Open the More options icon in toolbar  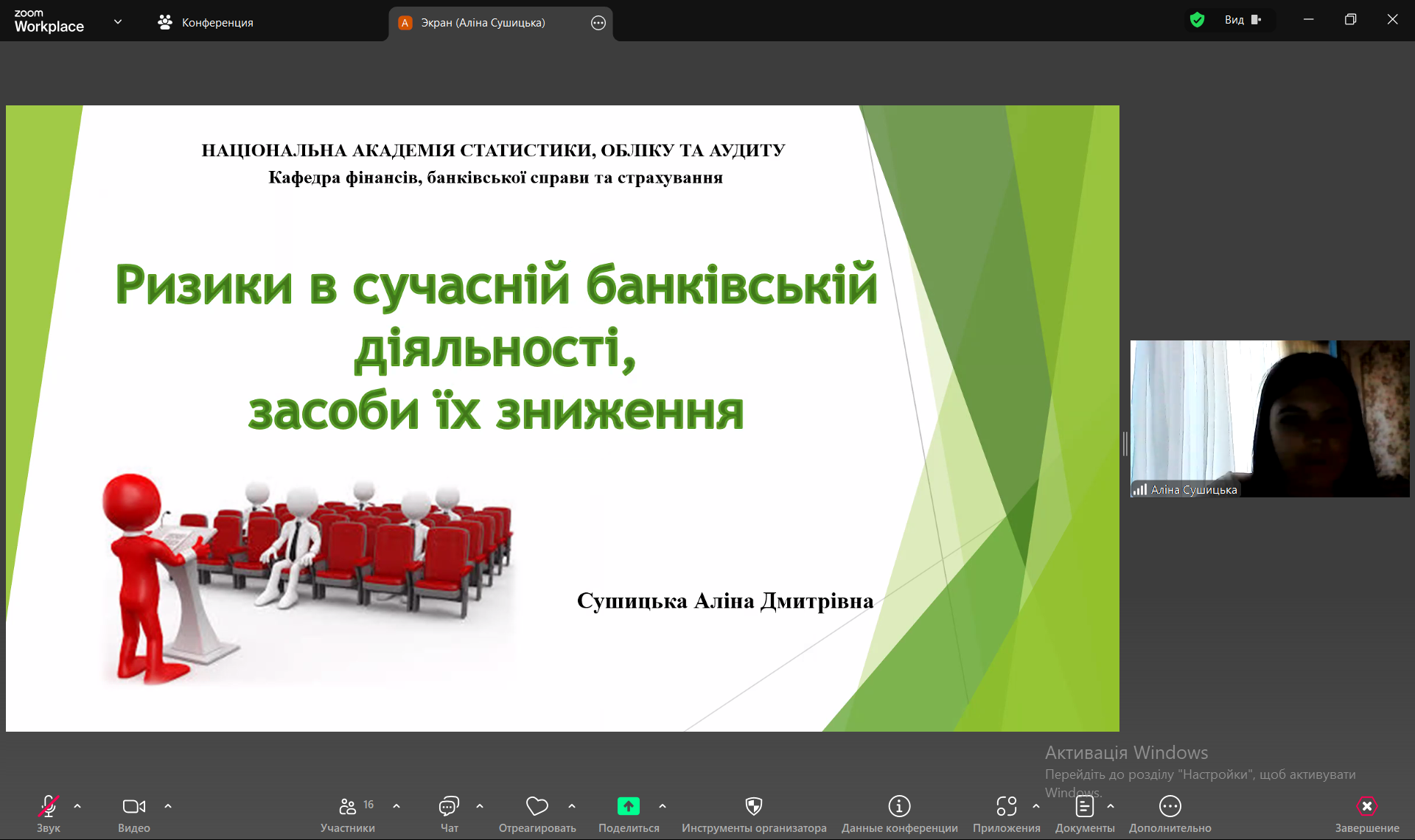(x=1170, y=806)
